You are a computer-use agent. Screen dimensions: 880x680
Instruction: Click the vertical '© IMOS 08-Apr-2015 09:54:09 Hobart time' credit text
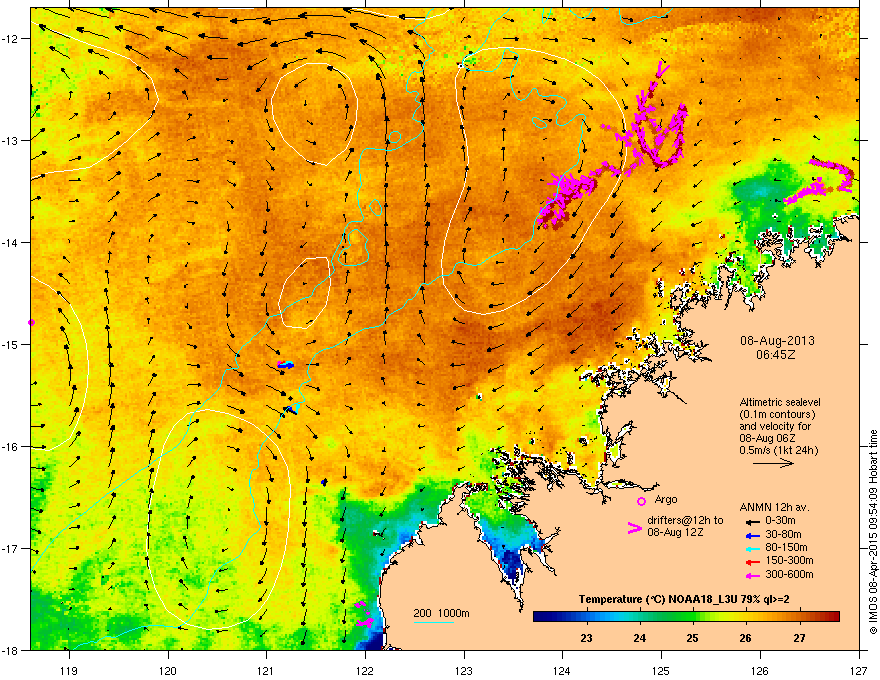pyautogui.click(x=873, y=532)
